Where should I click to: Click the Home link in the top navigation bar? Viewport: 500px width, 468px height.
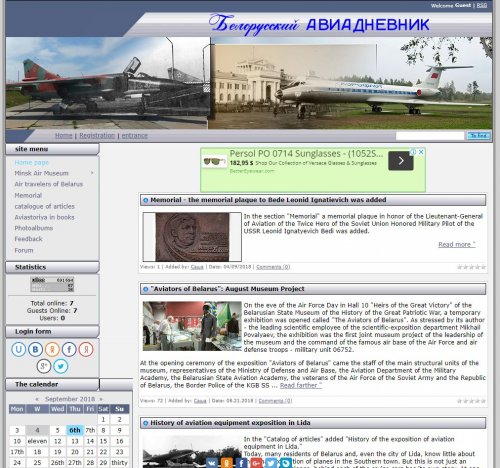(x=64, y=135)
